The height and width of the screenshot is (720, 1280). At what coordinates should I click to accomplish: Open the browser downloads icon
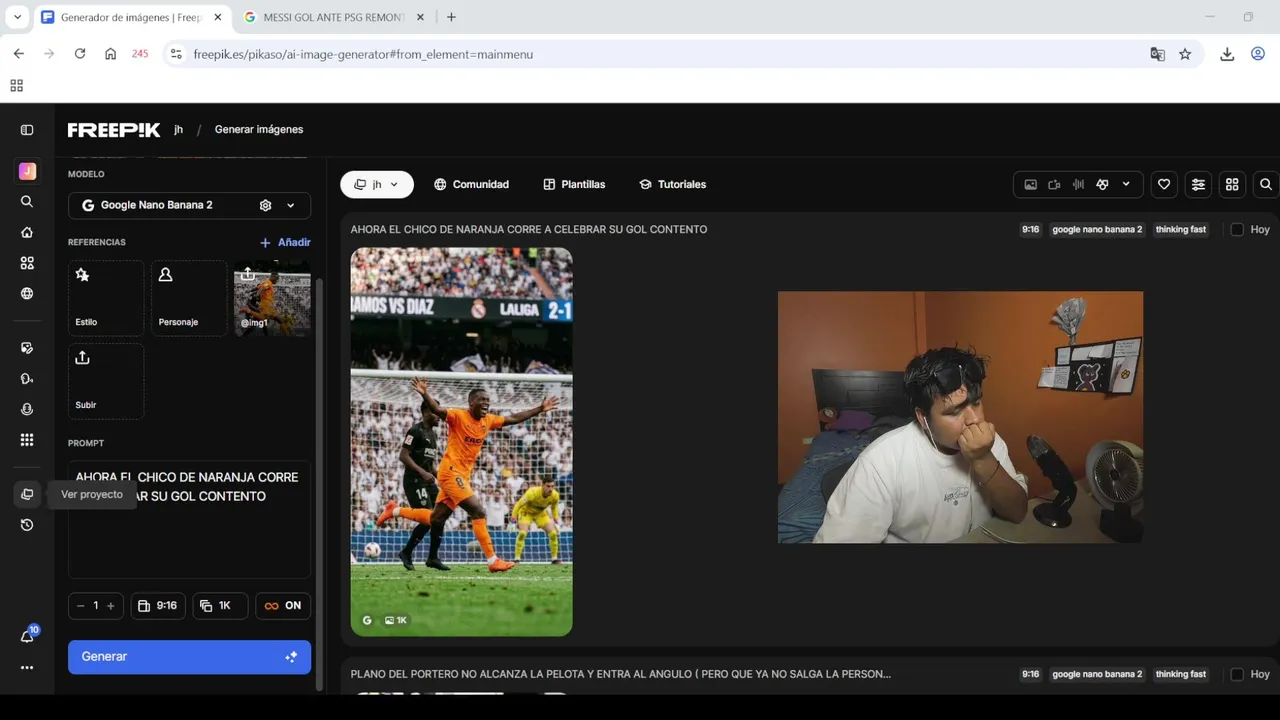point(1227,54)
